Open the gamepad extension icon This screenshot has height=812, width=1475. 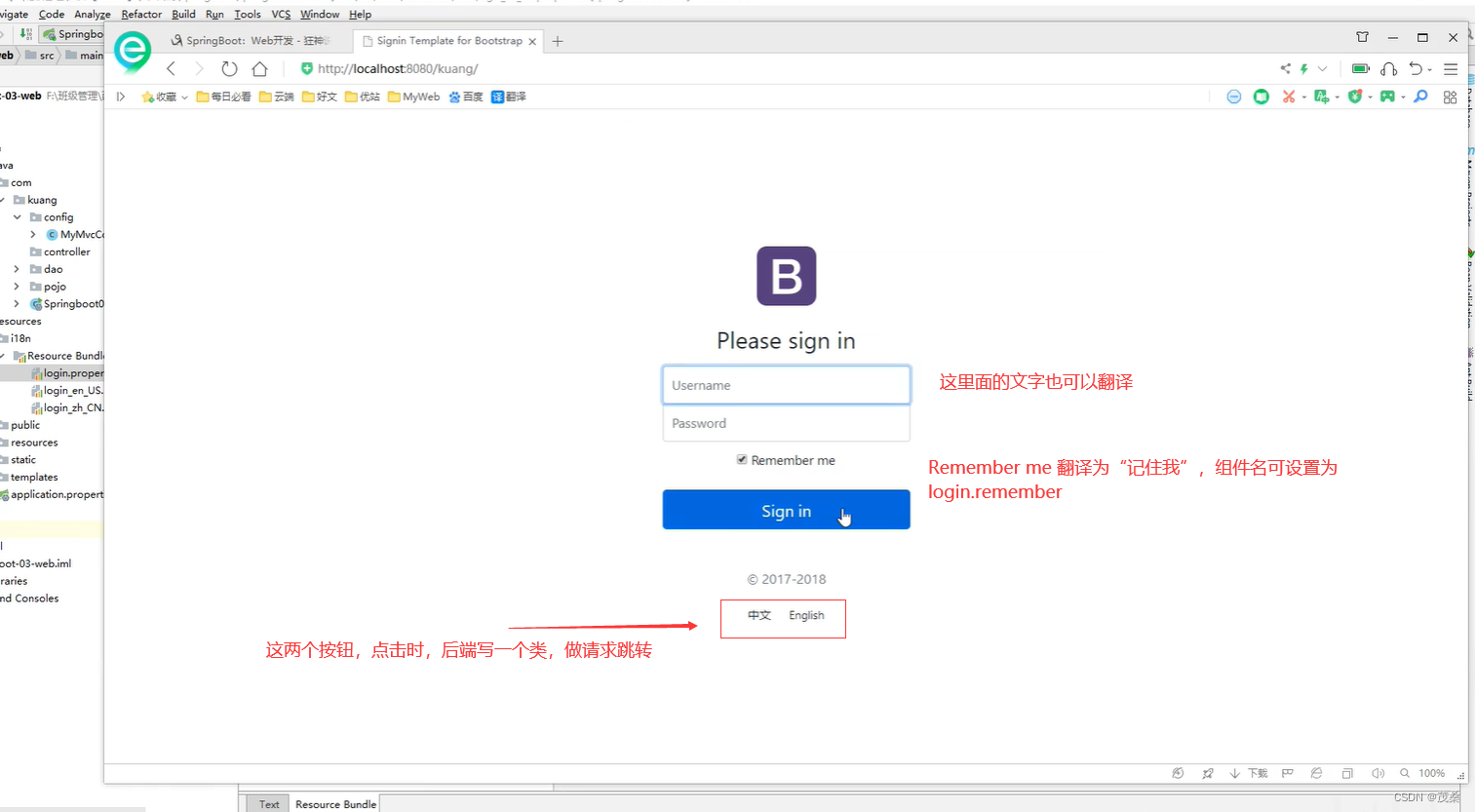(x=1388, y=97)
